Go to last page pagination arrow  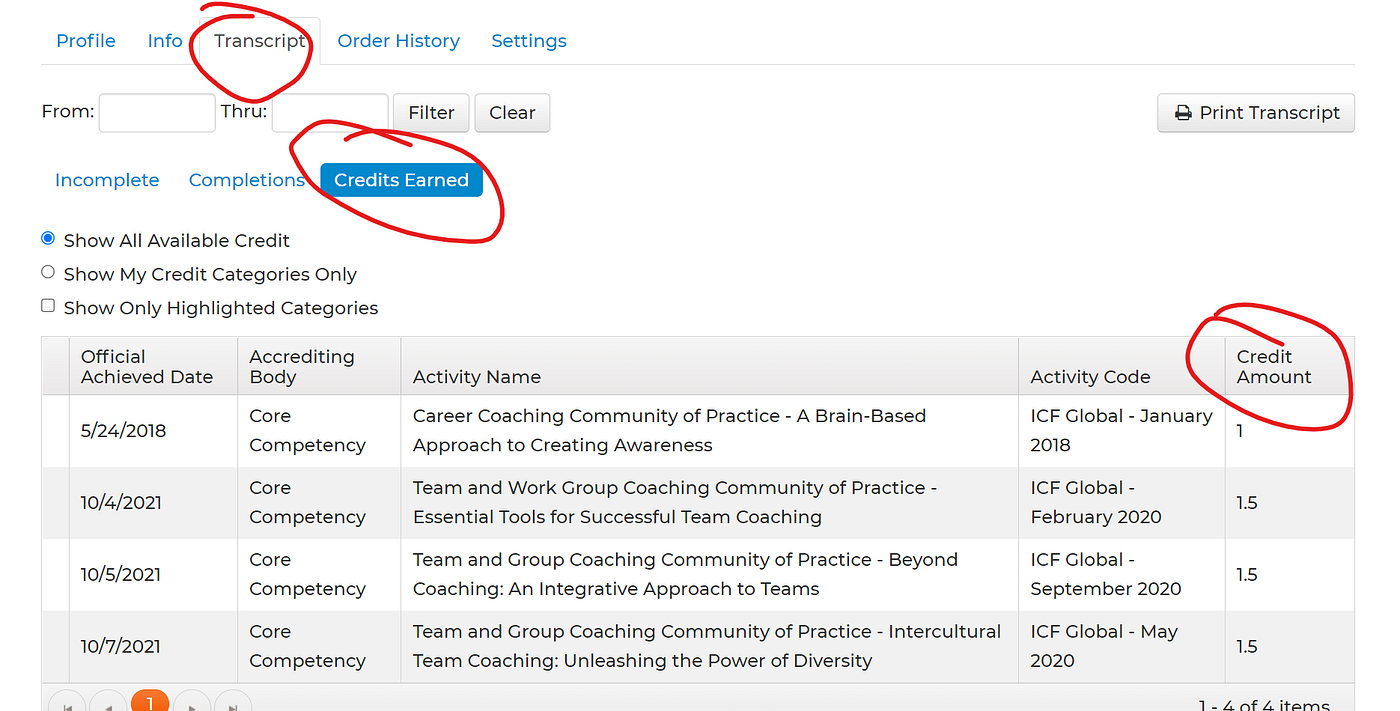point(233,702)
